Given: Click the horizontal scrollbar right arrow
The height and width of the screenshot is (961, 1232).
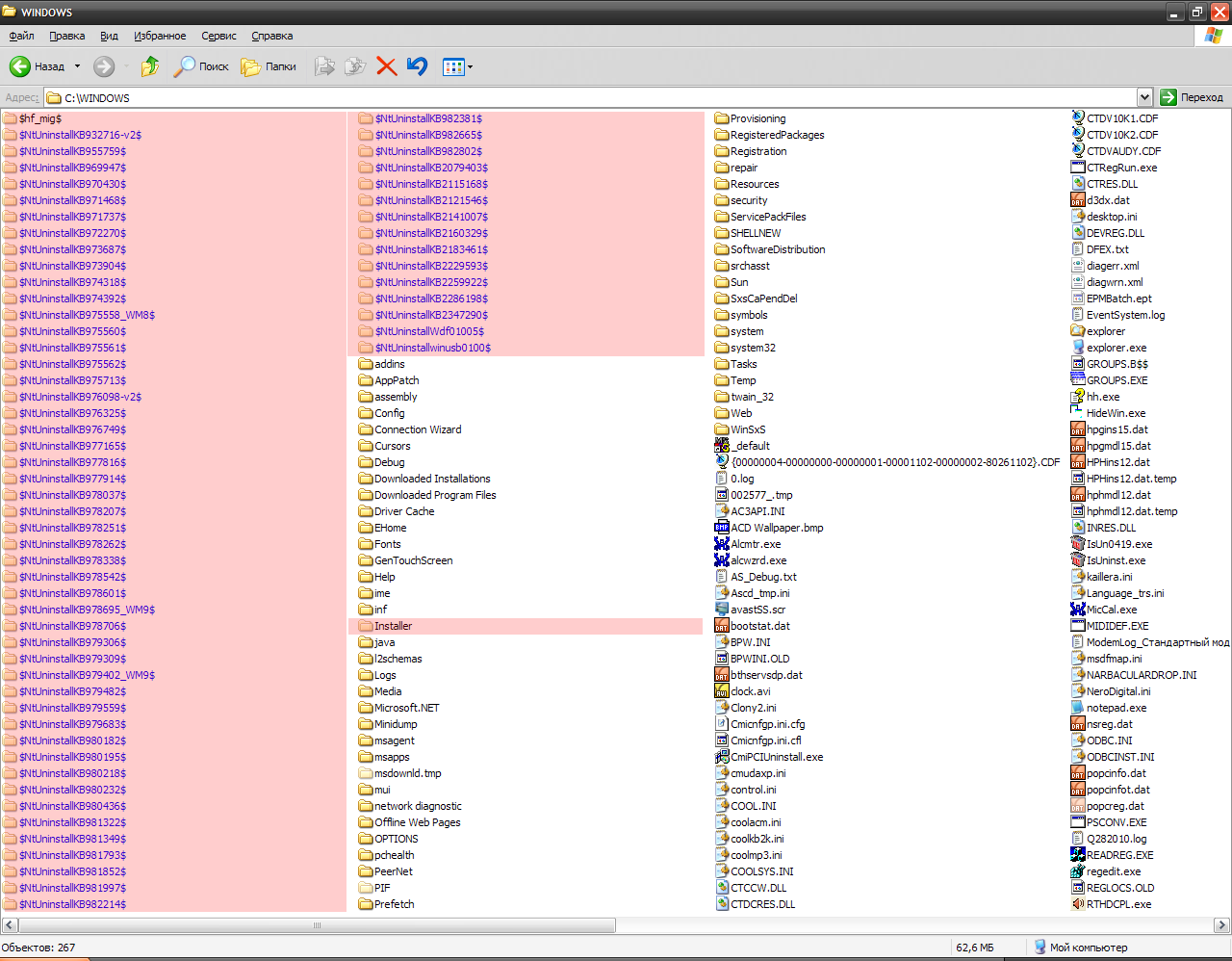Looking at the screenshot, I should pos(1222,925).
